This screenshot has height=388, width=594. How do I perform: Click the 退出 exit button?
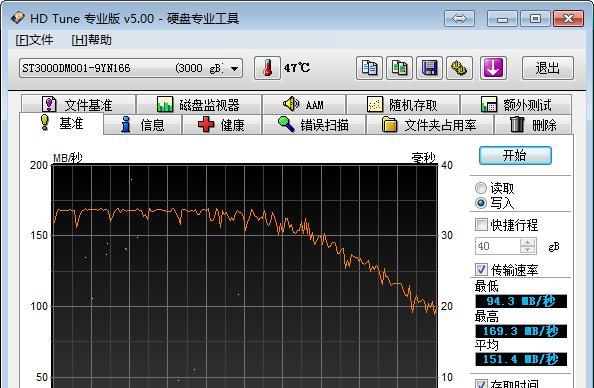[547, 68]
